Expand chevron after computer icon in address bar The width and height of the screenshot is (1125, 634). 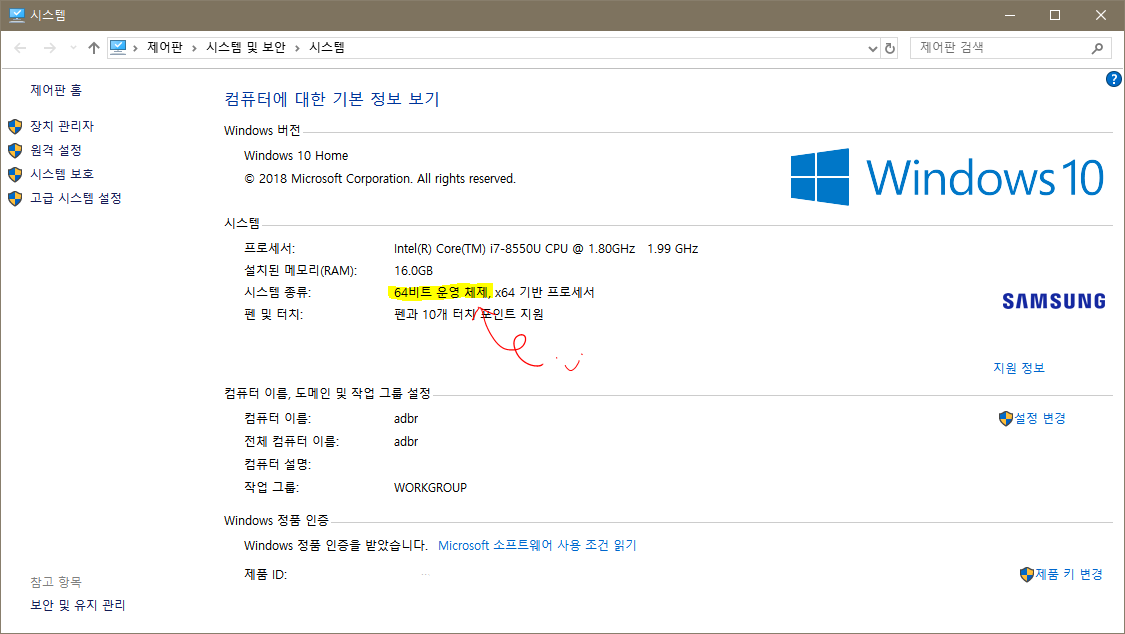(135, 48)
